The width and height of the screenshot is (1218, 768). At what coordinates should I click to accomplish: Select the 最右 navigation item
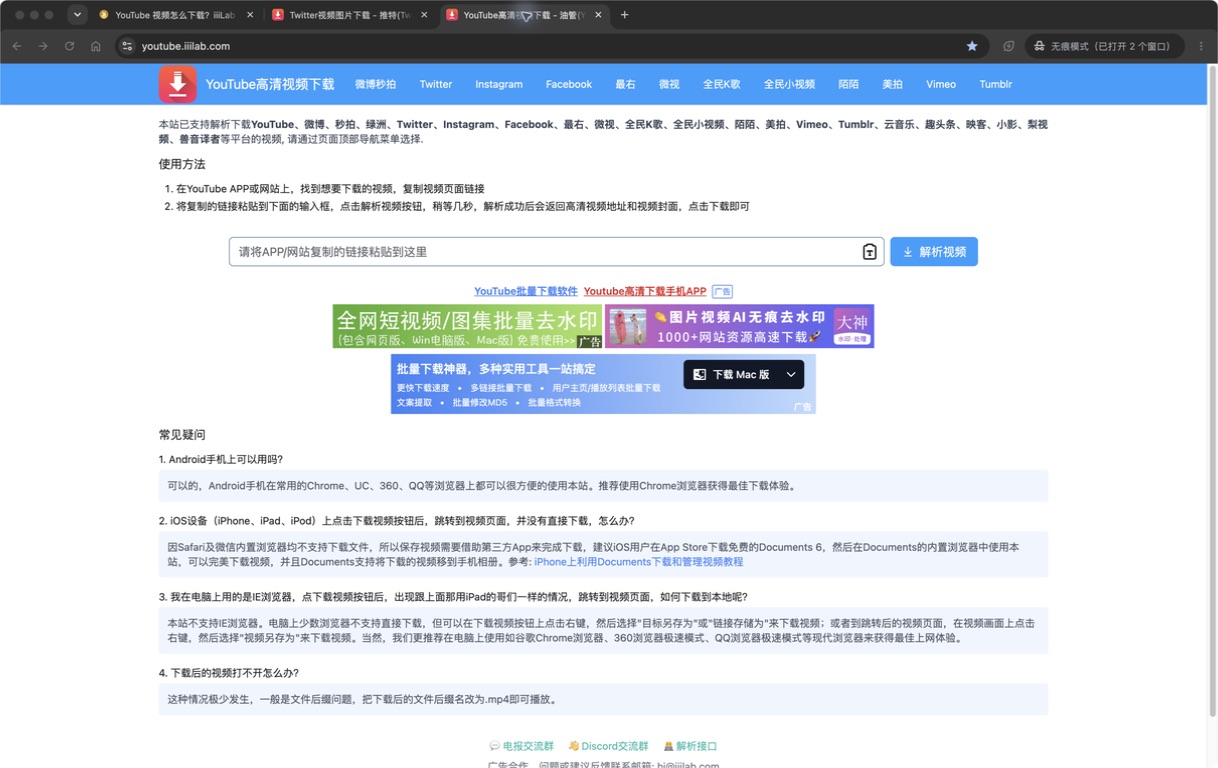click(x=625, y=84)
